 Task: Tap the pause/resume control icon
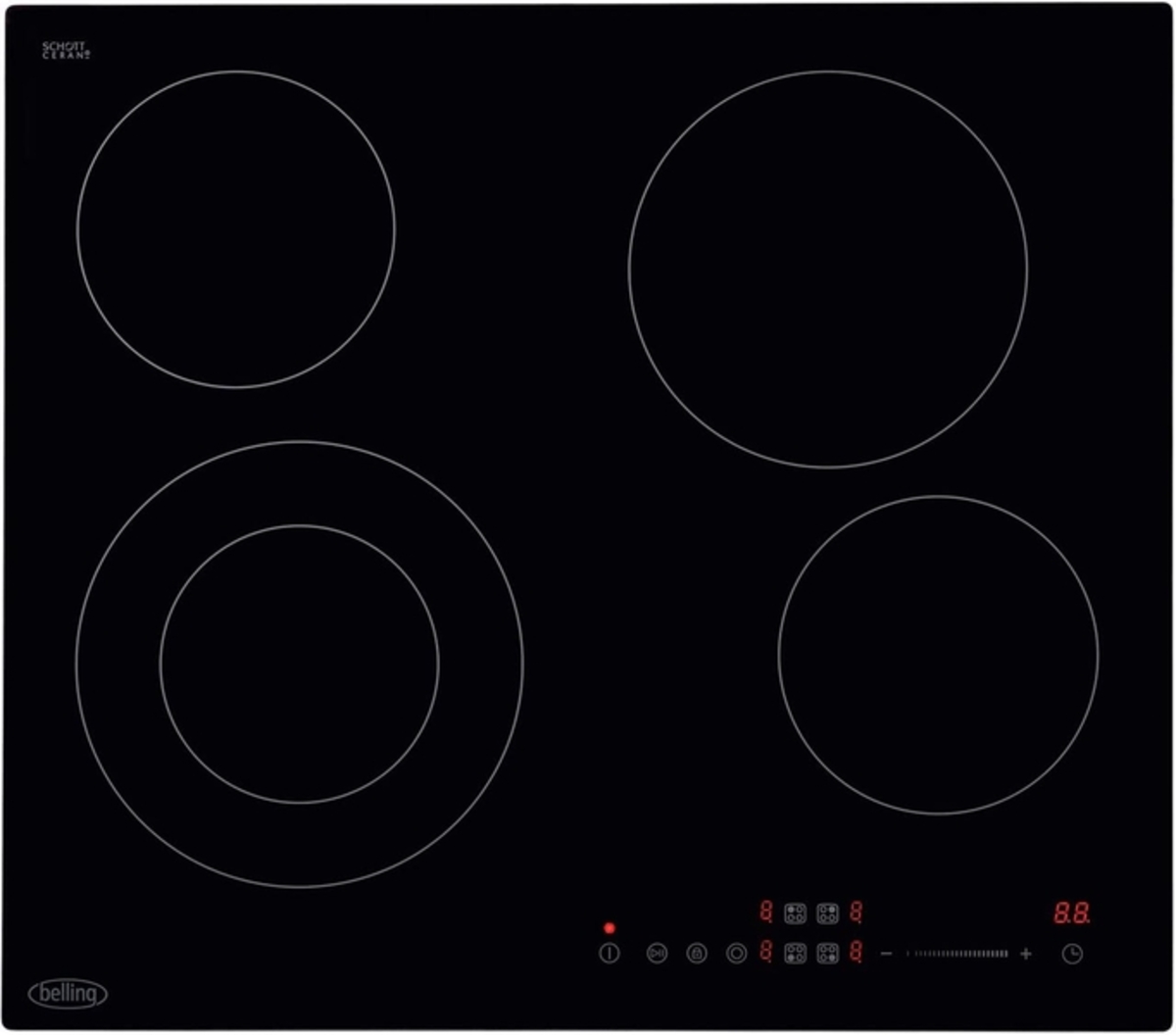657,954
